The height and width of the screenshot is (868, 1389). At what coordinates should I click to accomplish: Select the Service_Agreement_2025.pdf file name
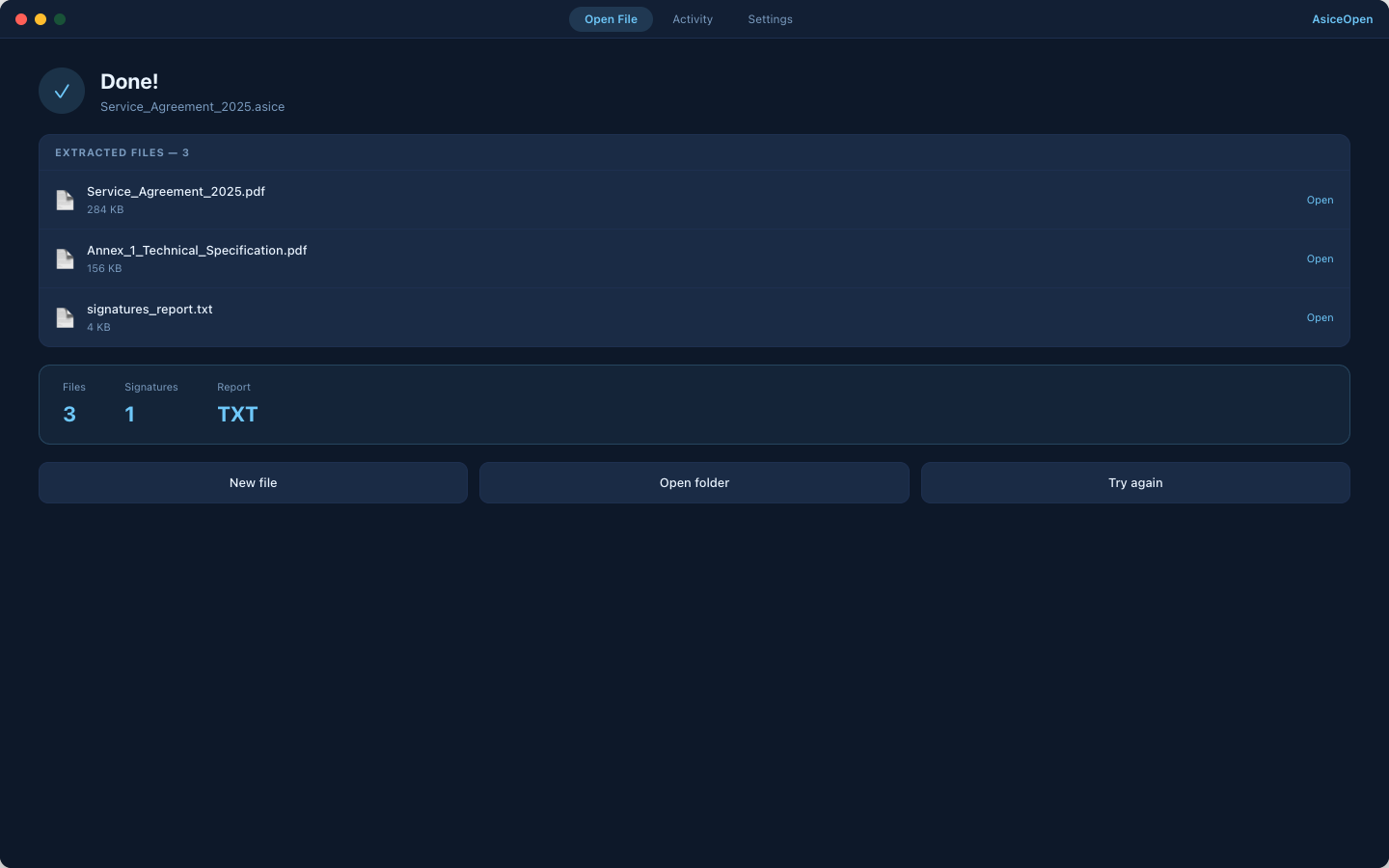(x=176, y=191)
